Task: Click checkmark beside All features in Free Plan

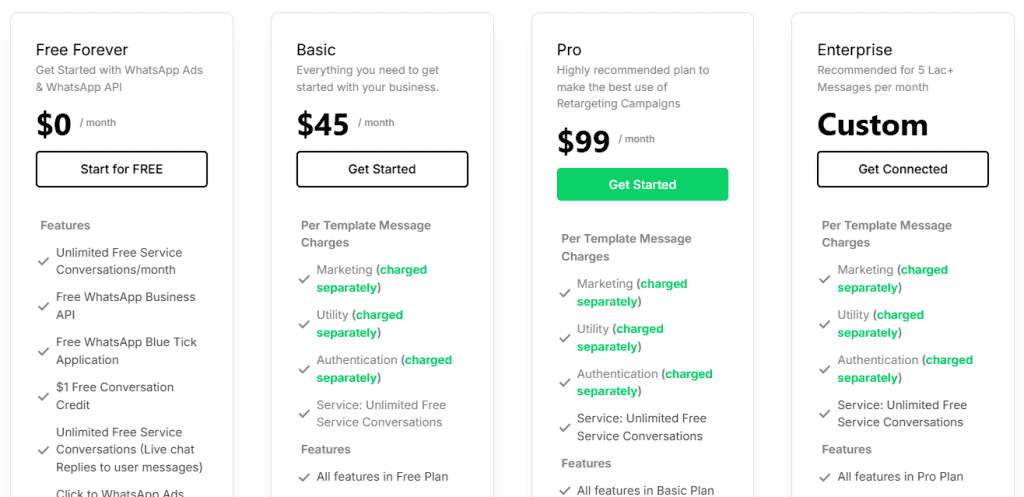Action: (304, 477)
